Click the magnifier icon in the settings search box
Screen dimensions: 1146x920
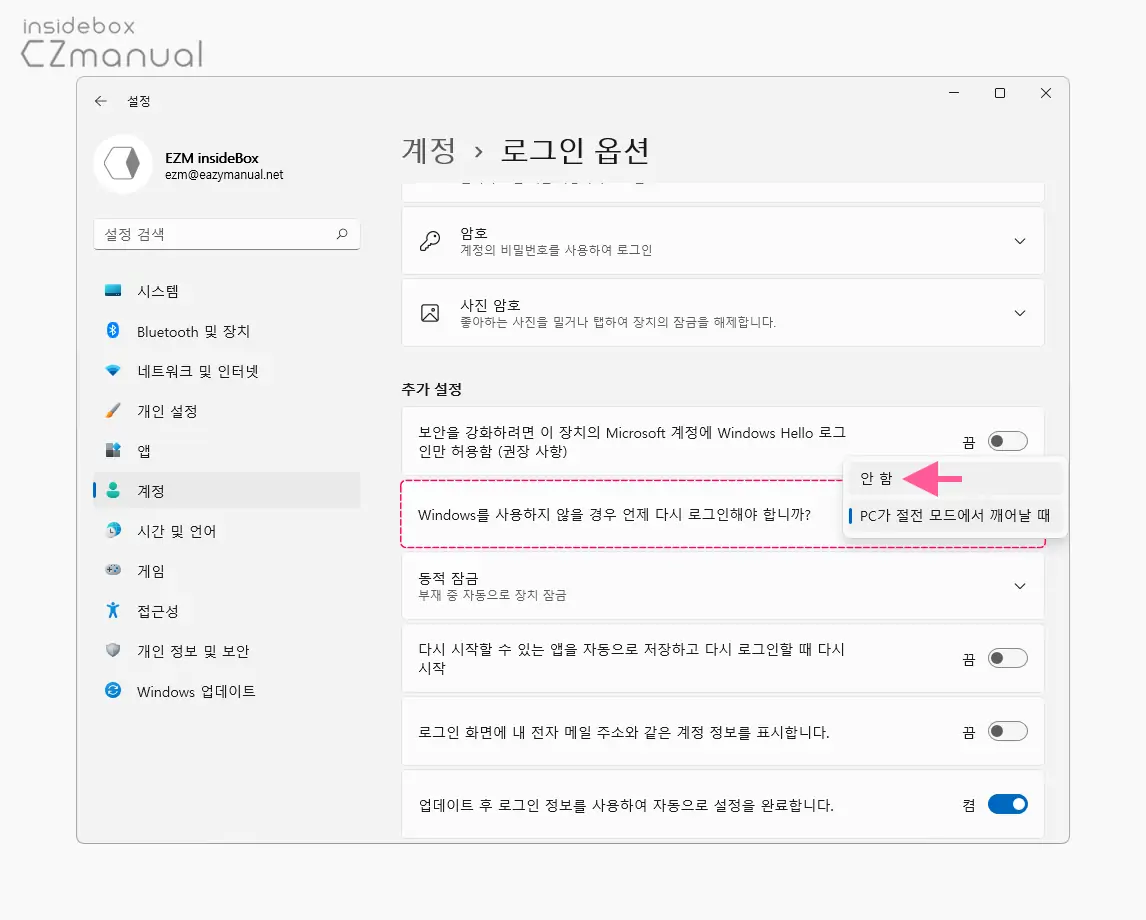point(342,234)
